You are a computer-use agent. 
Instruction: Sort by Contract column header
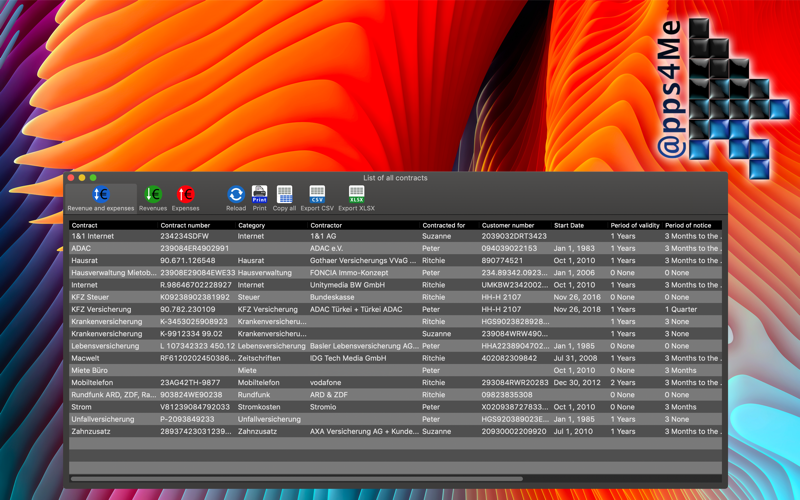(113, 225)
